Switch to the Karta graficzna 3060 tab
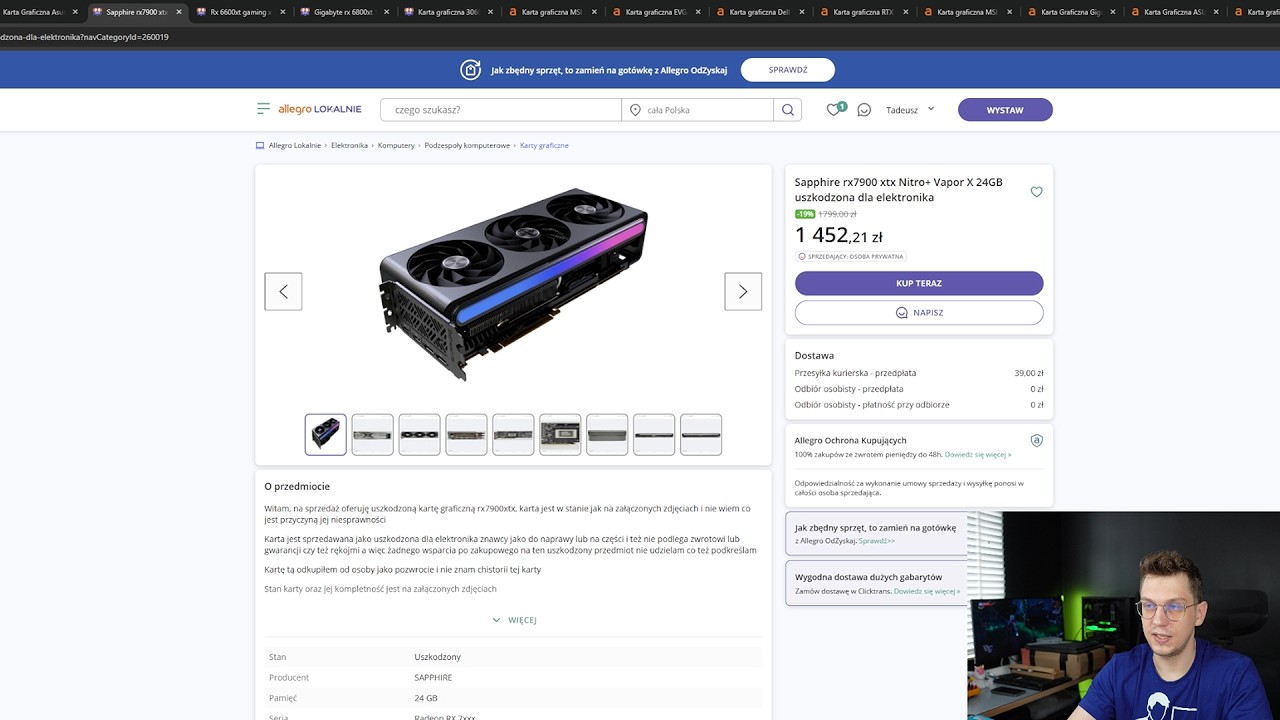Viewport: 1280px width, 720px height. pos(448,12)
